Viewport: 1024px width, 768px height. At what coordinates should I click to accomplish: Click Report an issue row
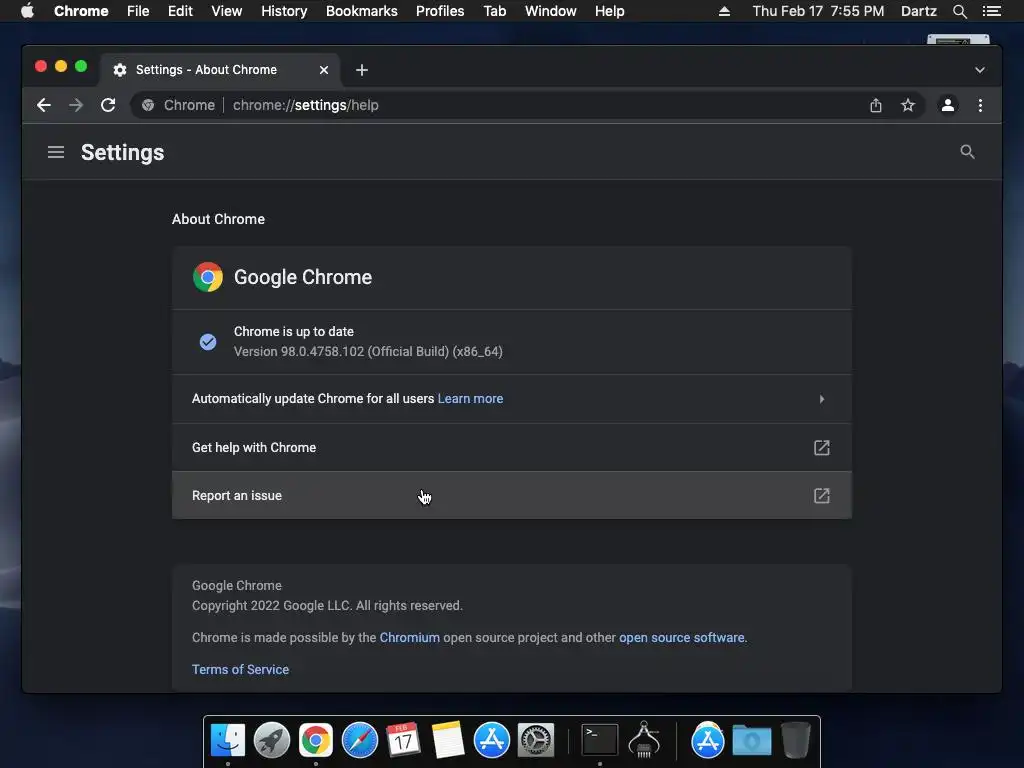(x=511, y=496)
